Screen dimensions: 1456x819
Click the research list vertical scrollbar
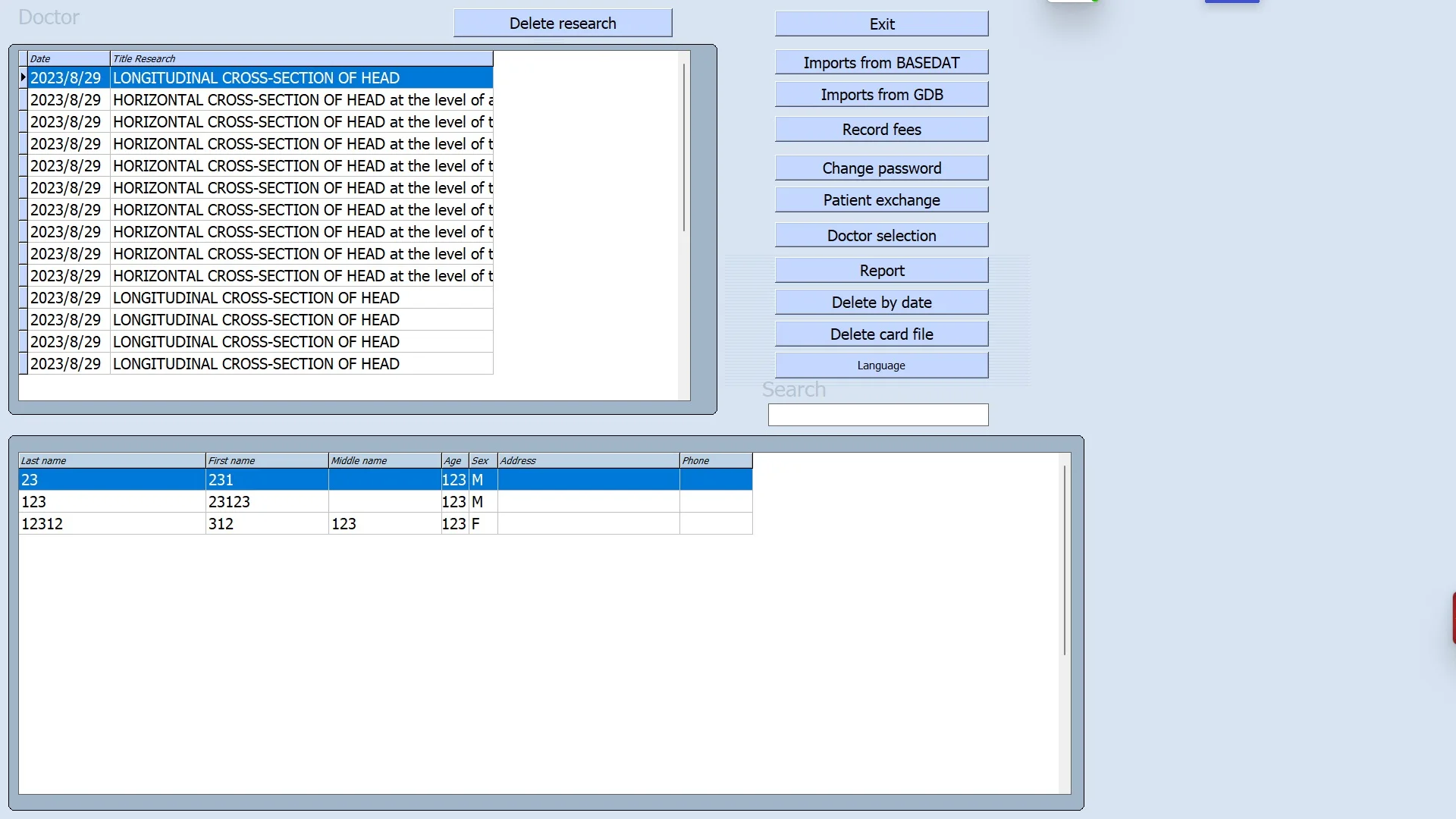point(684,148)
